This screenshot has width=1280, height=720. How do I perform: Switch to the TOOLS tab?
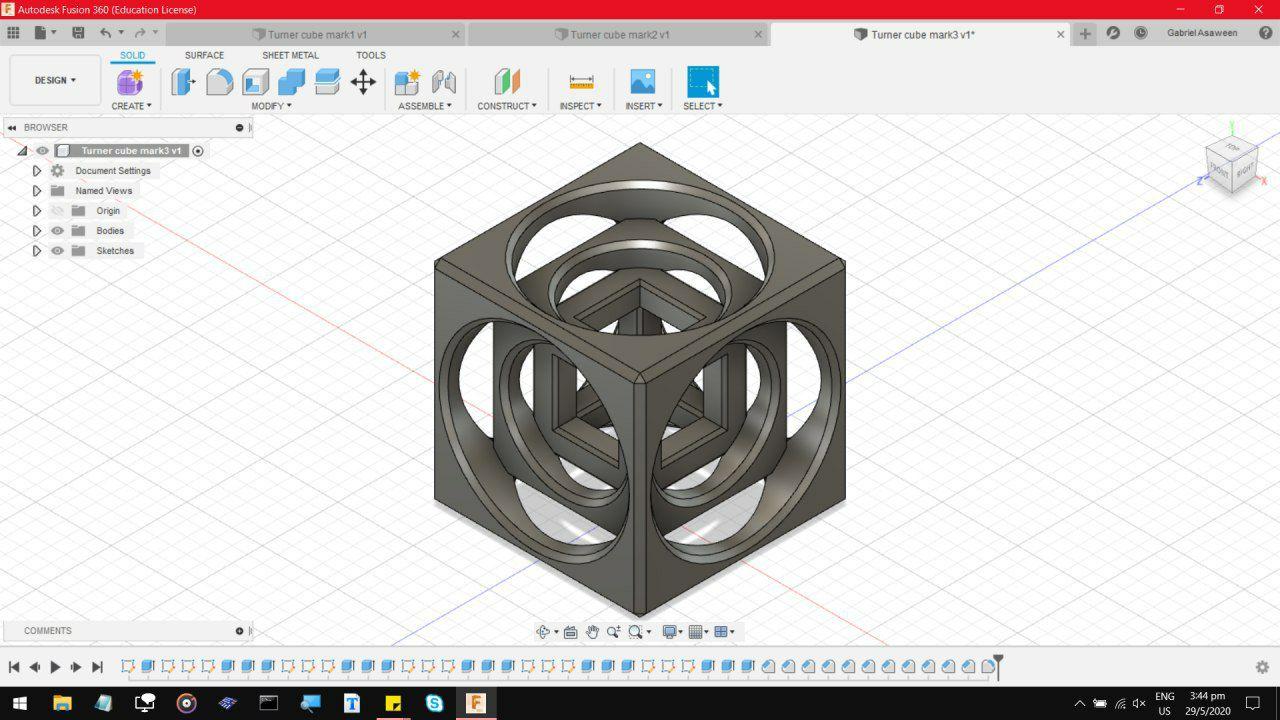370,56
